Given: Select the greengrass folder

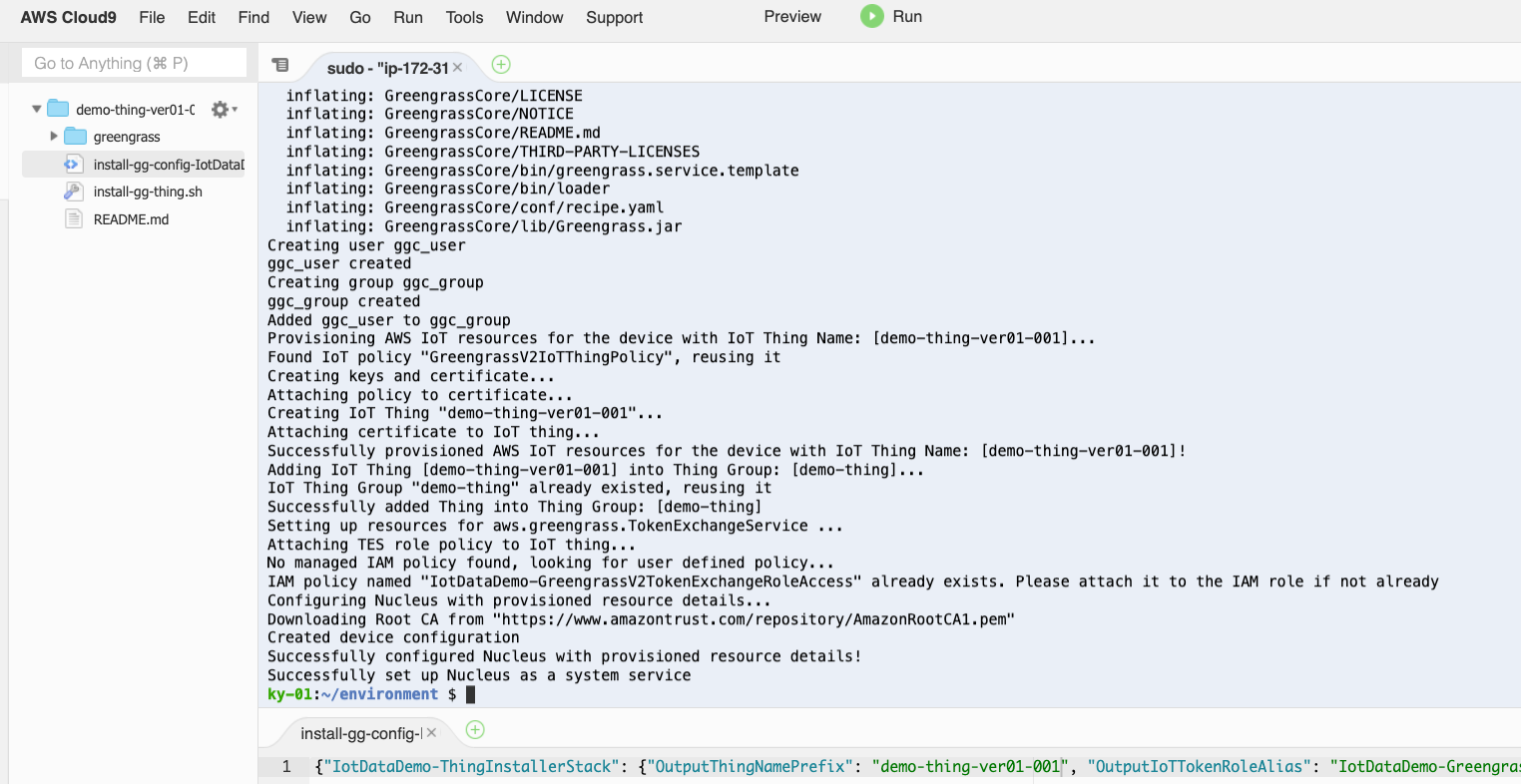Looking at the screenshot, I should click(127, 137).
